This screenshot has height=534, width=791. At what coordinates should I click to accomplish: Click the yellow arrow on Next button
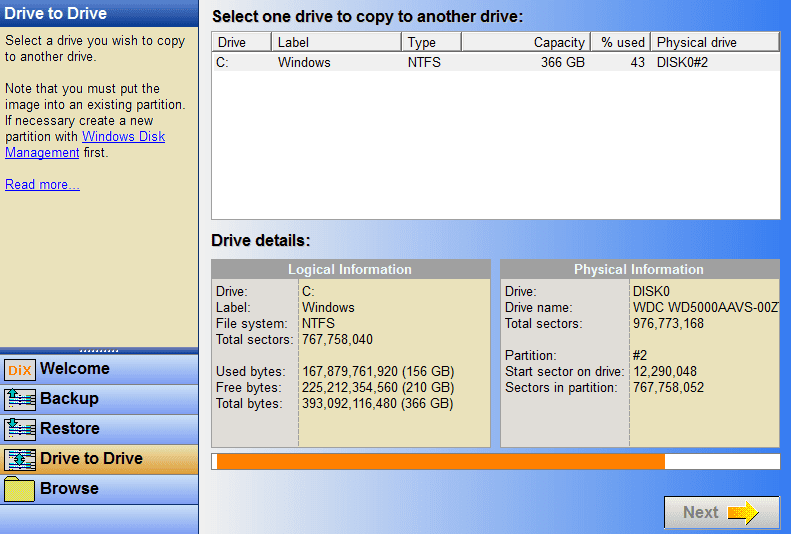coord(743,512)
